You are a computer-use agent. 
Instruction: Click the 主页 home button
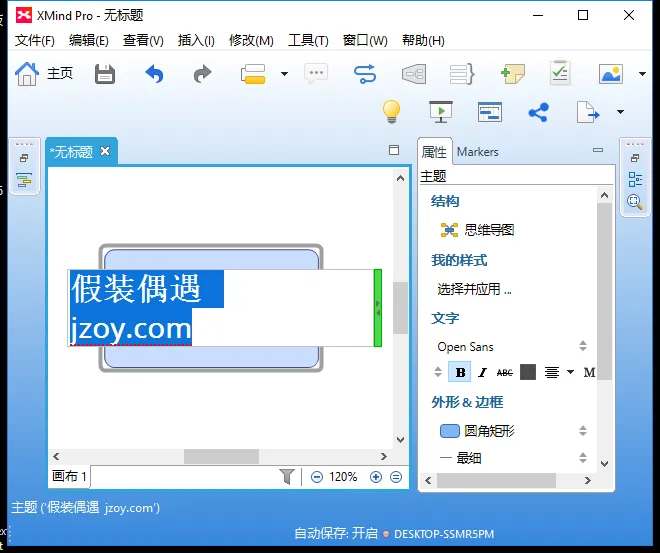coord(45,74)
